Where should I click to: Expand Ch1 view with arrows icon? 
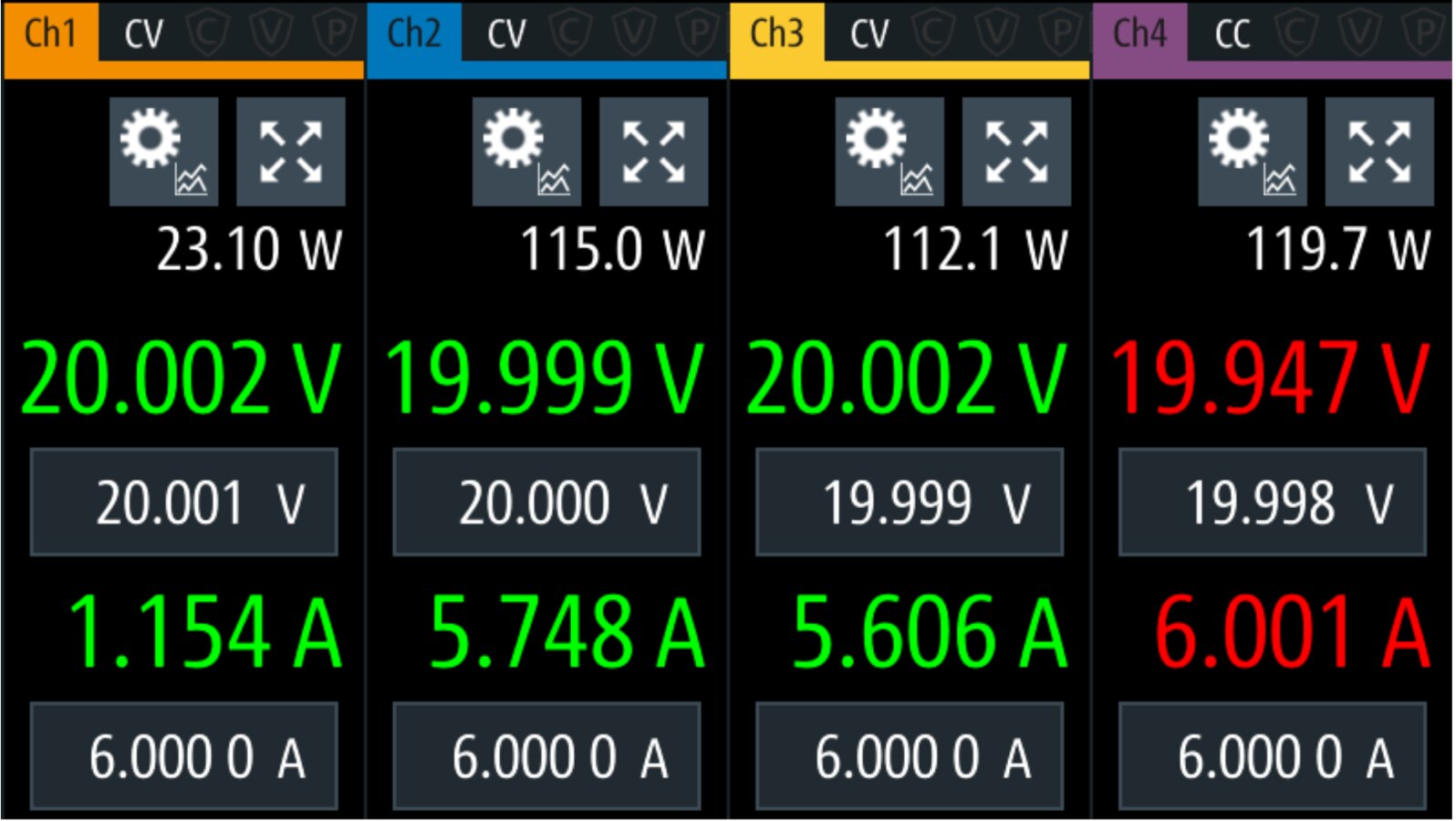(x=291, y=151)
